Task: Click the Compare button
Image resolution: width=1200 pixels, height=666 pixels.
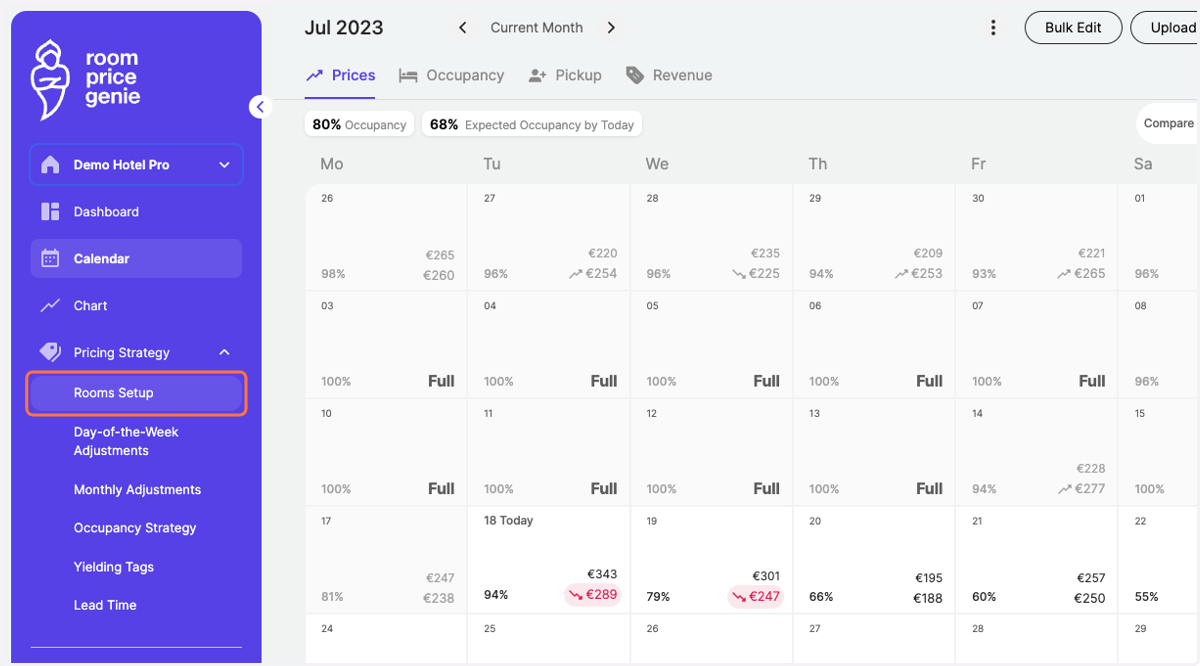Action: point(1168,124)
